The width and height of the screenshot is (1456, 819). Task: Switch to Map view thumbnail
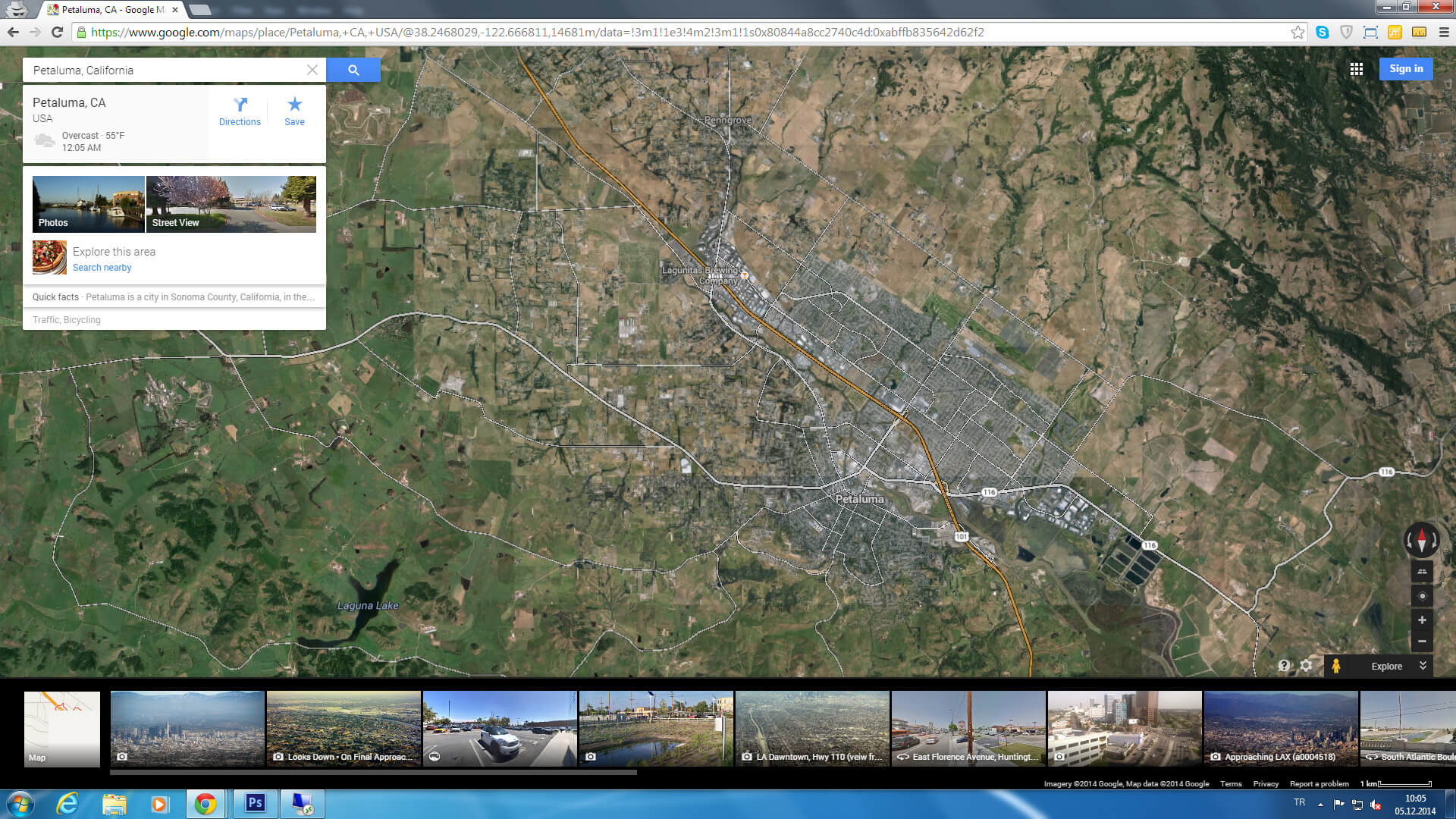[62, 729]
